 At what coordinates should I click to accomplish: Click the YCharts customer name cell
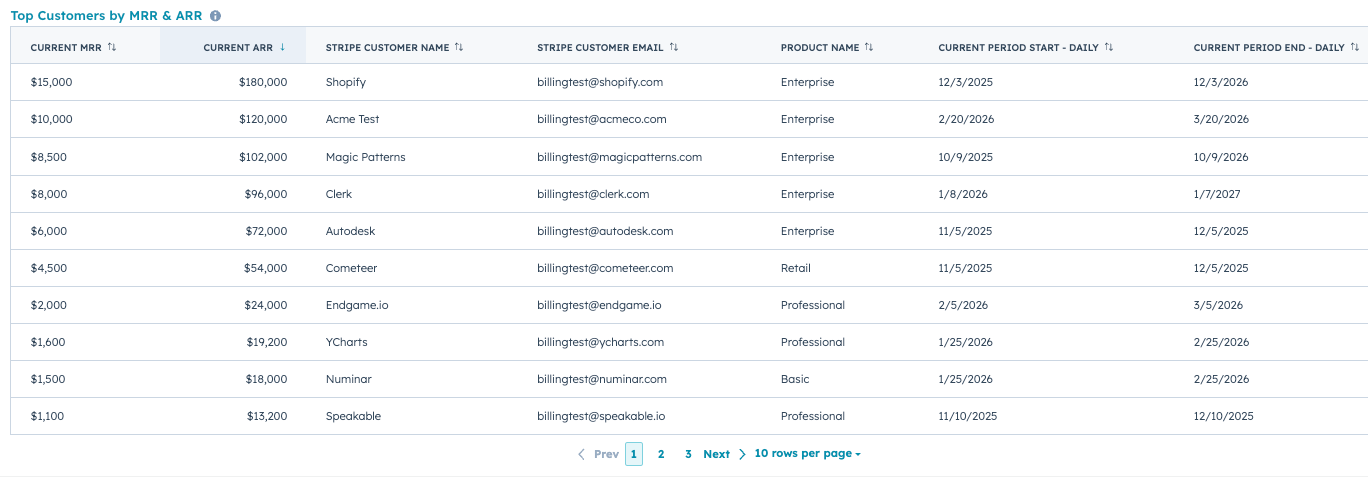tap(347, 342)
